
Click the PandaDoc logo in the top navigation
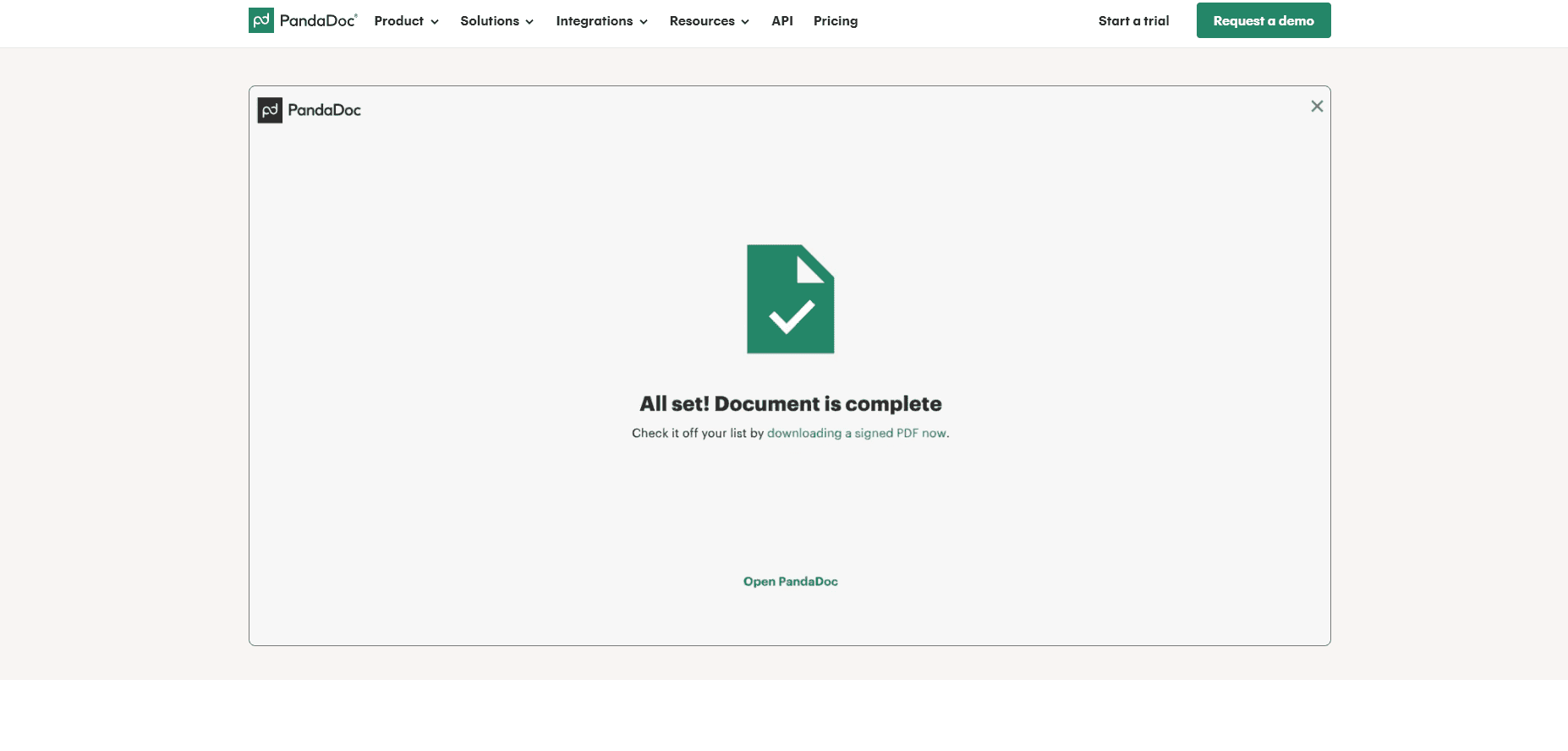click(x=303, y=20)
